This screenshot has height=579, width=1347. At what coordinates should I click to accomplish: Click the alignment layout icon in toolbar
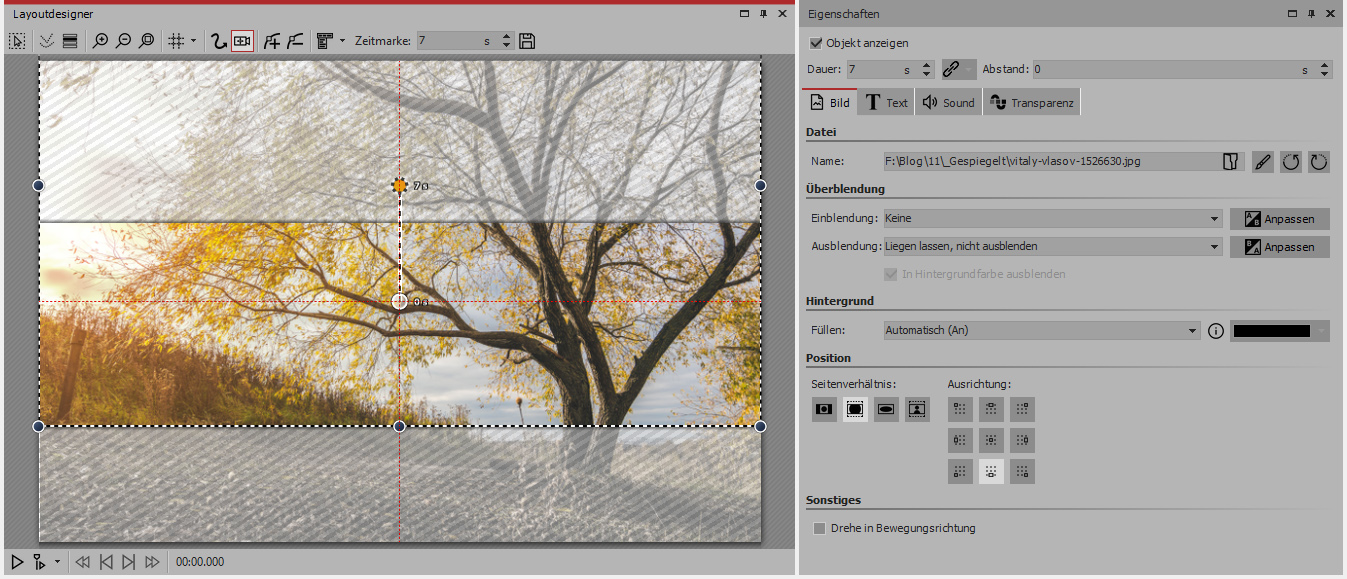point(324,41)
